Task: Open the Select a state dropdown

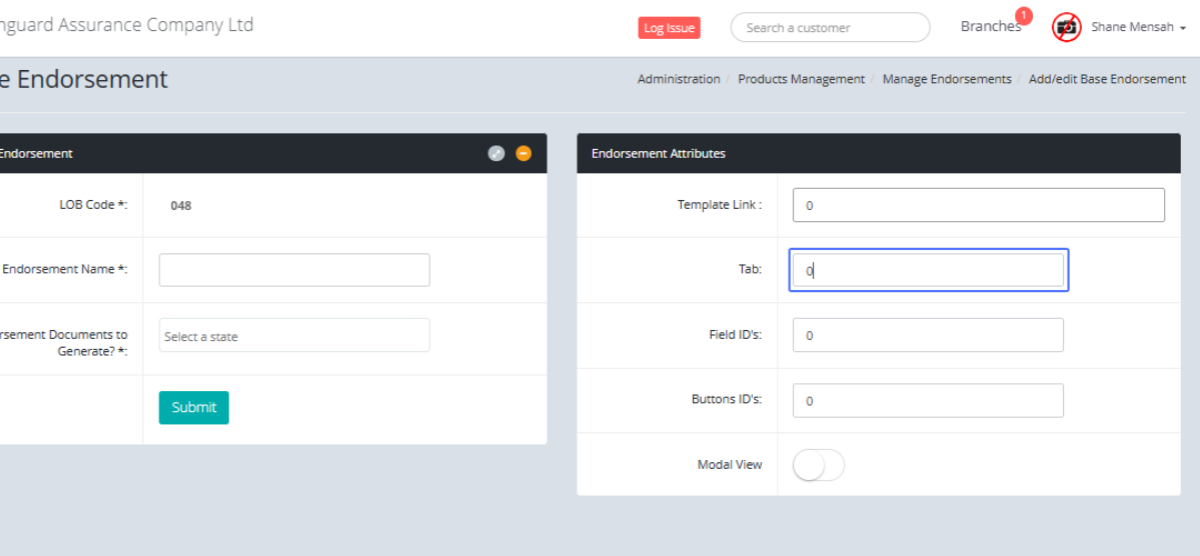Action: (294, 336)
